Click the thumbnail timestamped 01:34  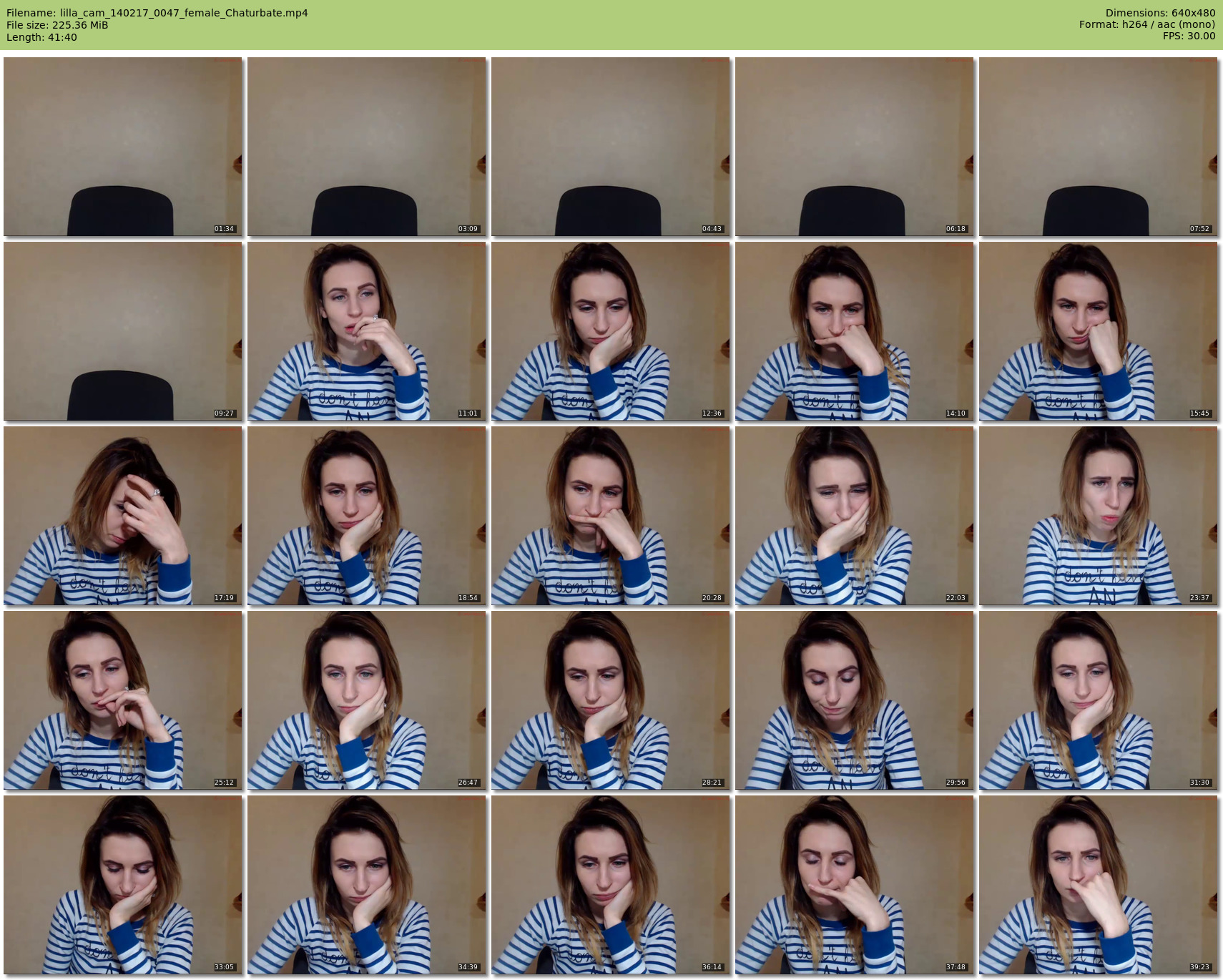click(x=123, y=147)
